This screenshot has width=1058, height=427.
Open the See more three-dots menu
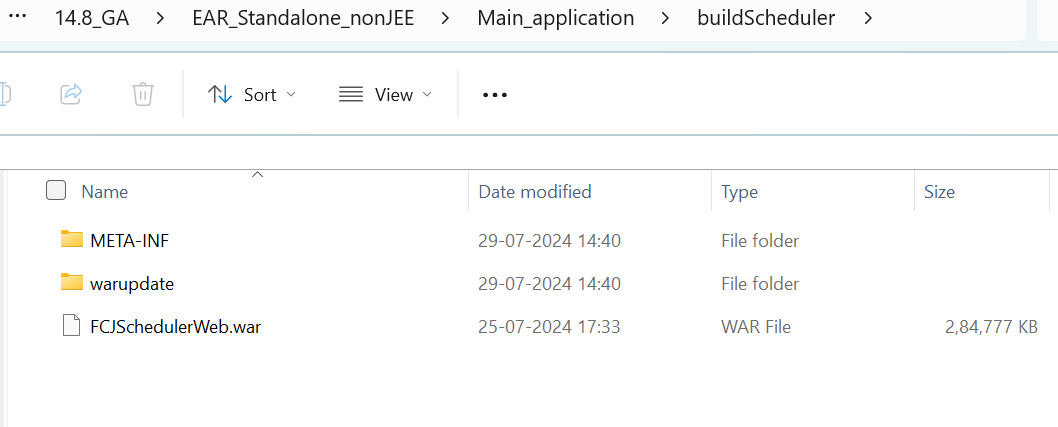pos(495,95)
